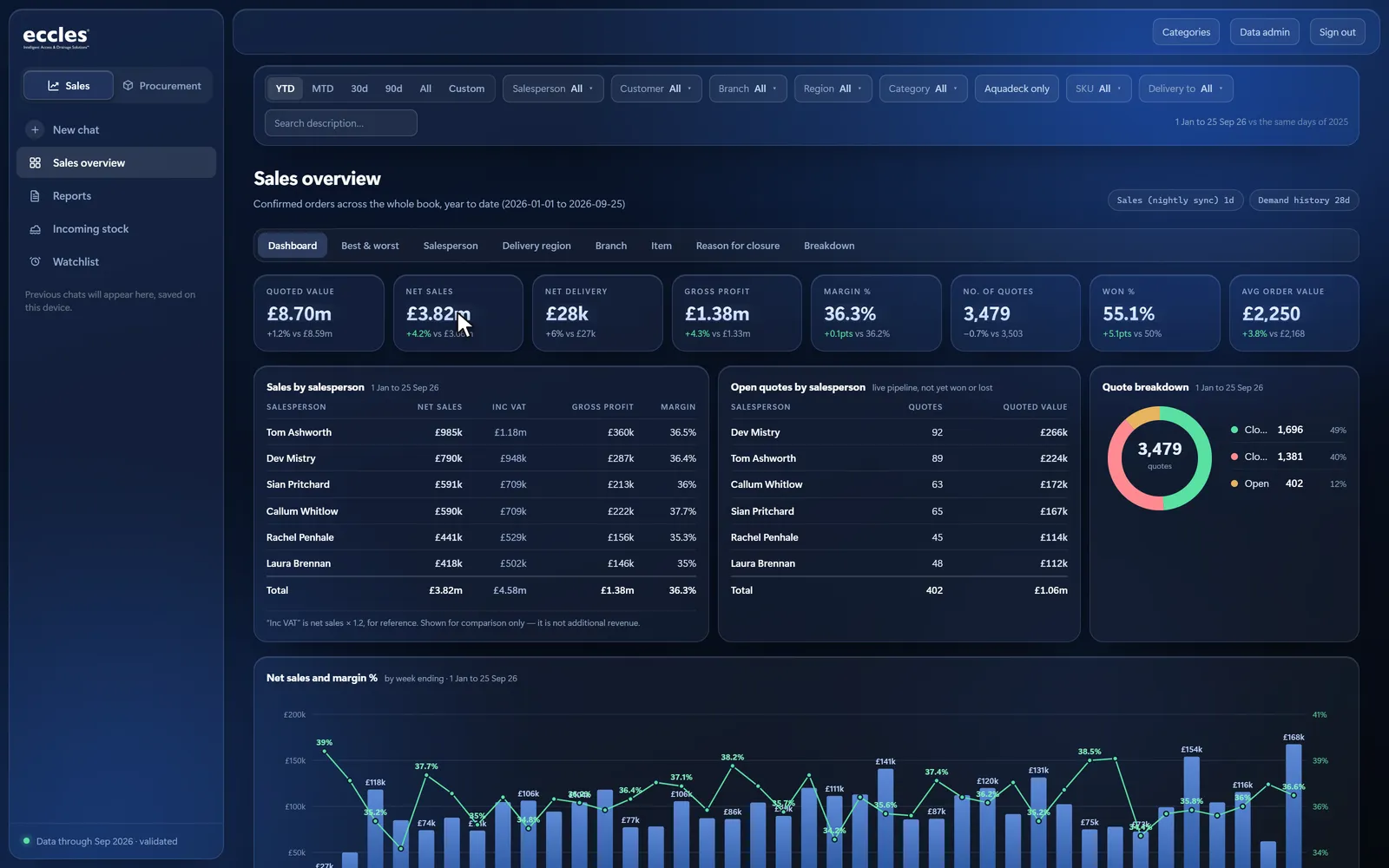Click the grid icon beside Sales overview
Image resolution: width=1389 pixels, height=868 pixels.
point(35,163)
